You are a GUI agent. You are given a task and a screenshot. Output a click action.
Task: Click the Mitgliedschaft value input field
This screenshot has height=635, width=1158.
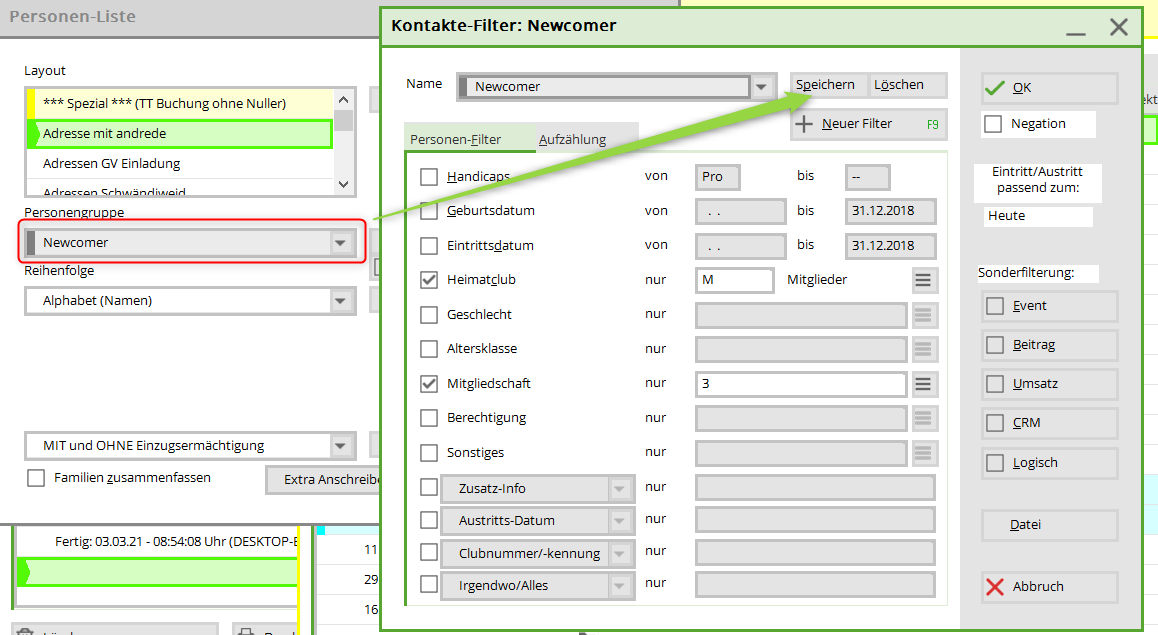pos(800,384)
